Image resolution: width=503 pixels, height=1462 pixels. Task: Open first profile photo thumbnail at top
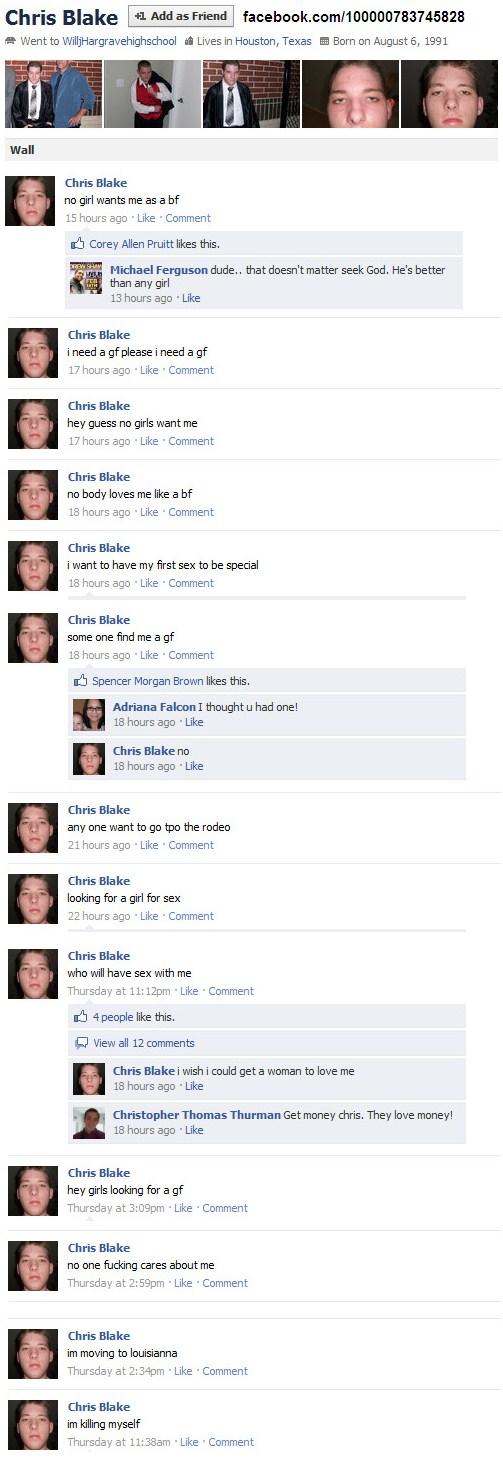[x=53, y=94]
